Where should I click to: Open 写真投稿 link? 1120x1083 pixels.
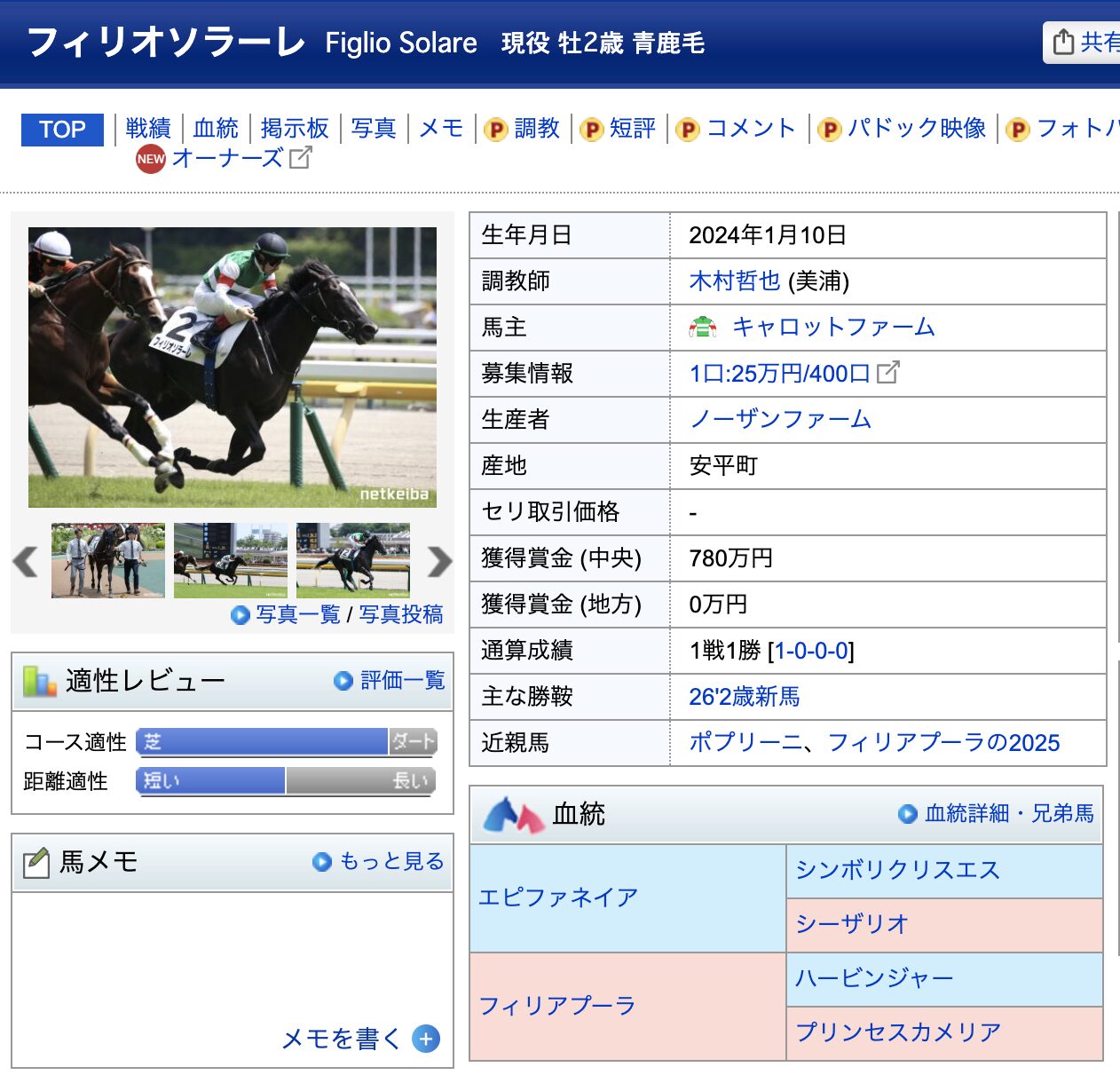click(x=401, y=614)
